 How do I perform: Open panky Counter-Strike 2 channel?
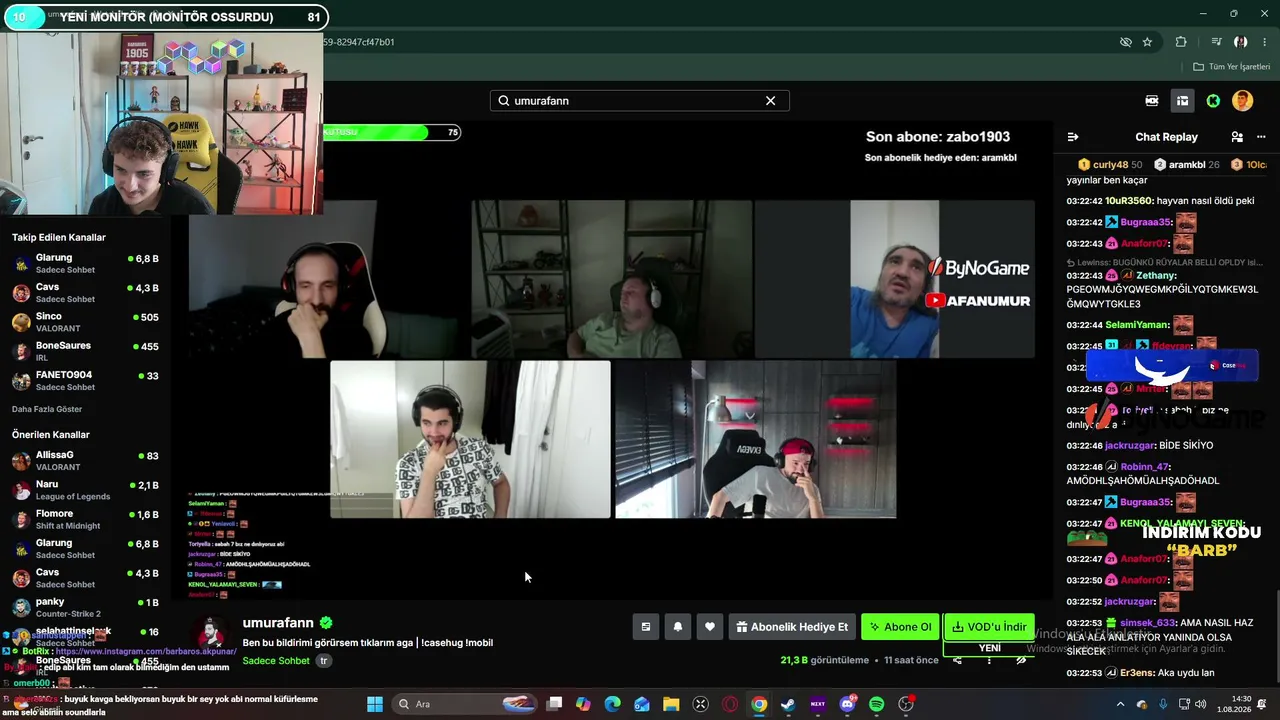pyautogui.click(x=85, y=608)
